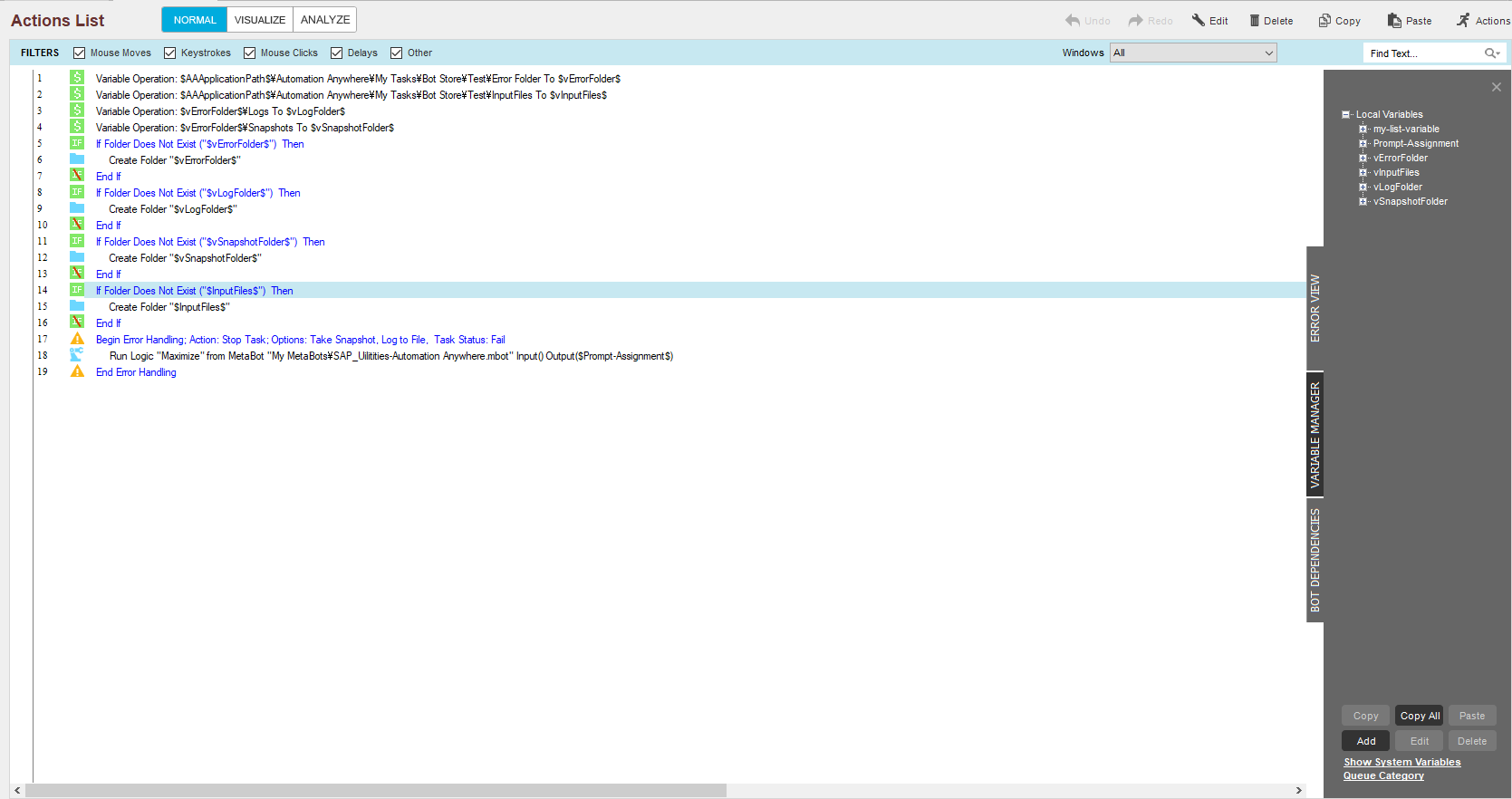The width and height of the screenshot is (1512, 799).
Task: Toggle the Delays filter checkbox
Action: (x=337, y=53)
